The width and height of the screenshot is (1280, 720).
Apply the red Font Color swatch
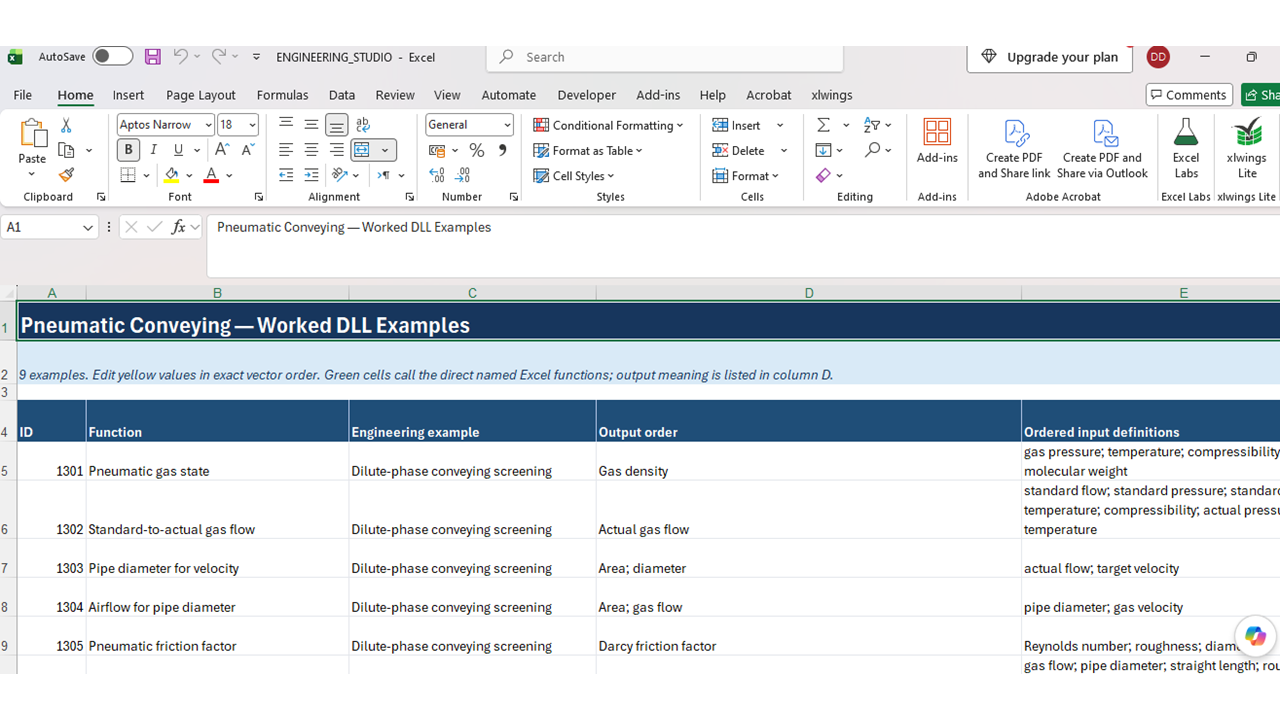211,175
